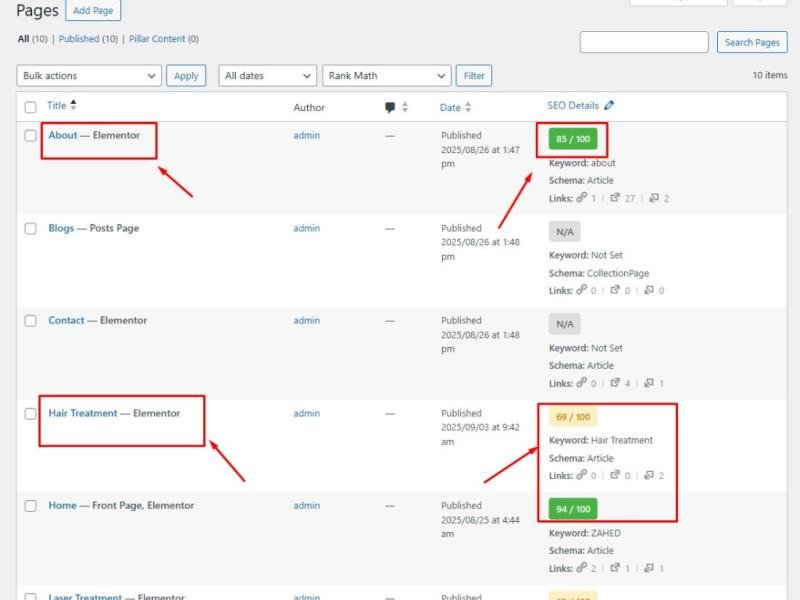Click the 85 / 100 SEO score badge

(x=573, y=139)
